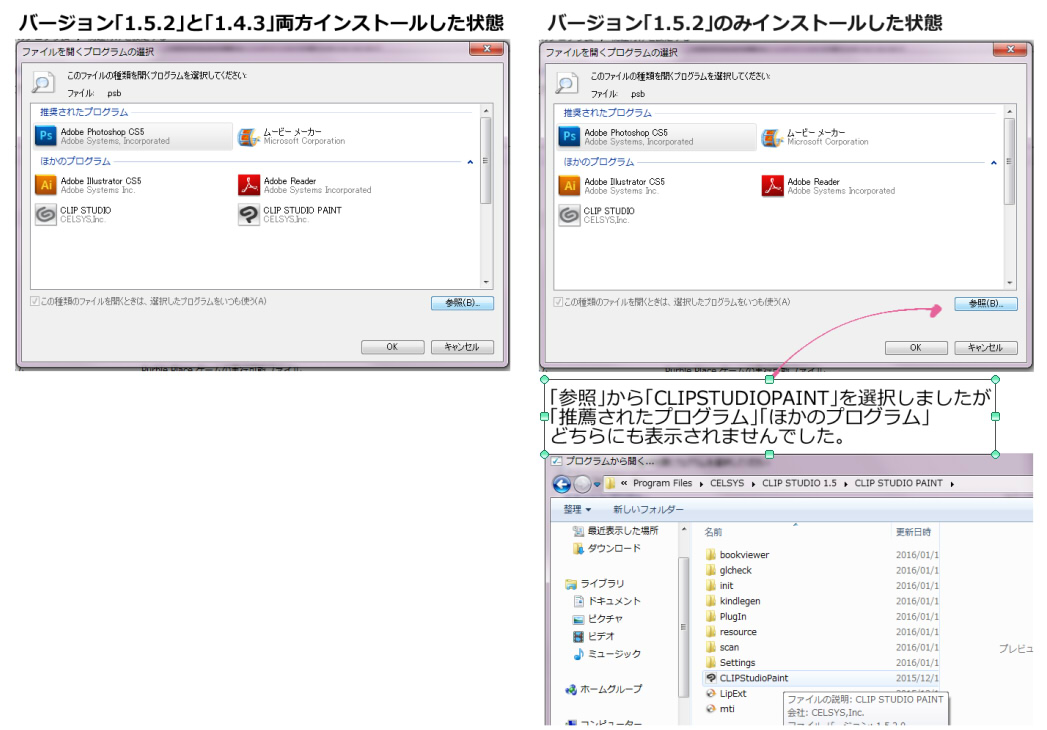Collapse ほかのプログラム section in left dialog
The image size is (1047, 730).
pyautogui.click(x=470, y=162)
